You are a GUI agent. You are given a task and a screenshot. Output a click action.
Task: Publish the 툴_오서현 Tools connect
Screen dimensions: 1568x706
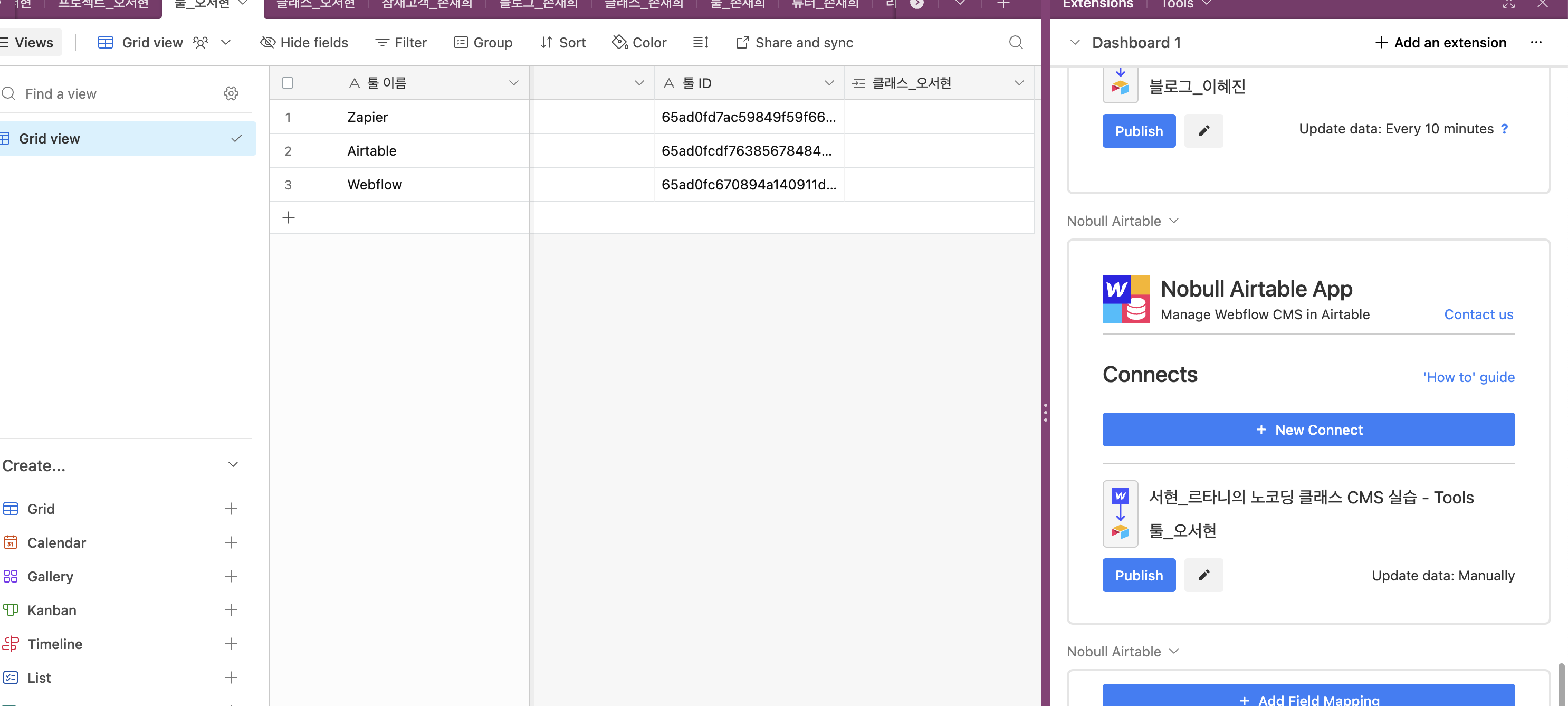coord(1139,575)
